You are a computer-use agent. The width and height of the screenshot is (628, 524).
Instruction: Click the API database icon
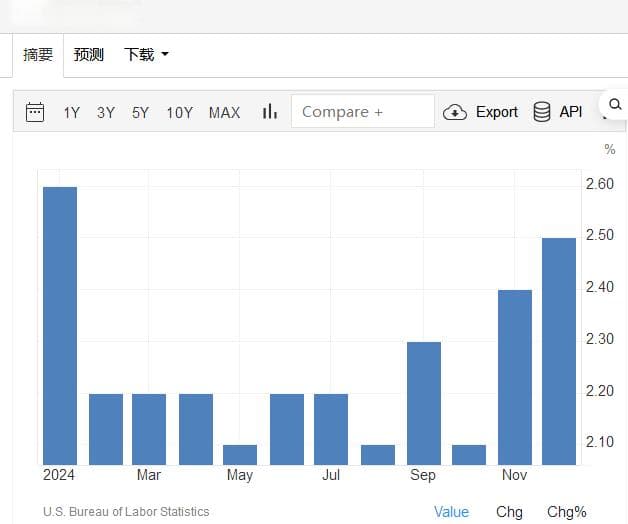[541, 112]
